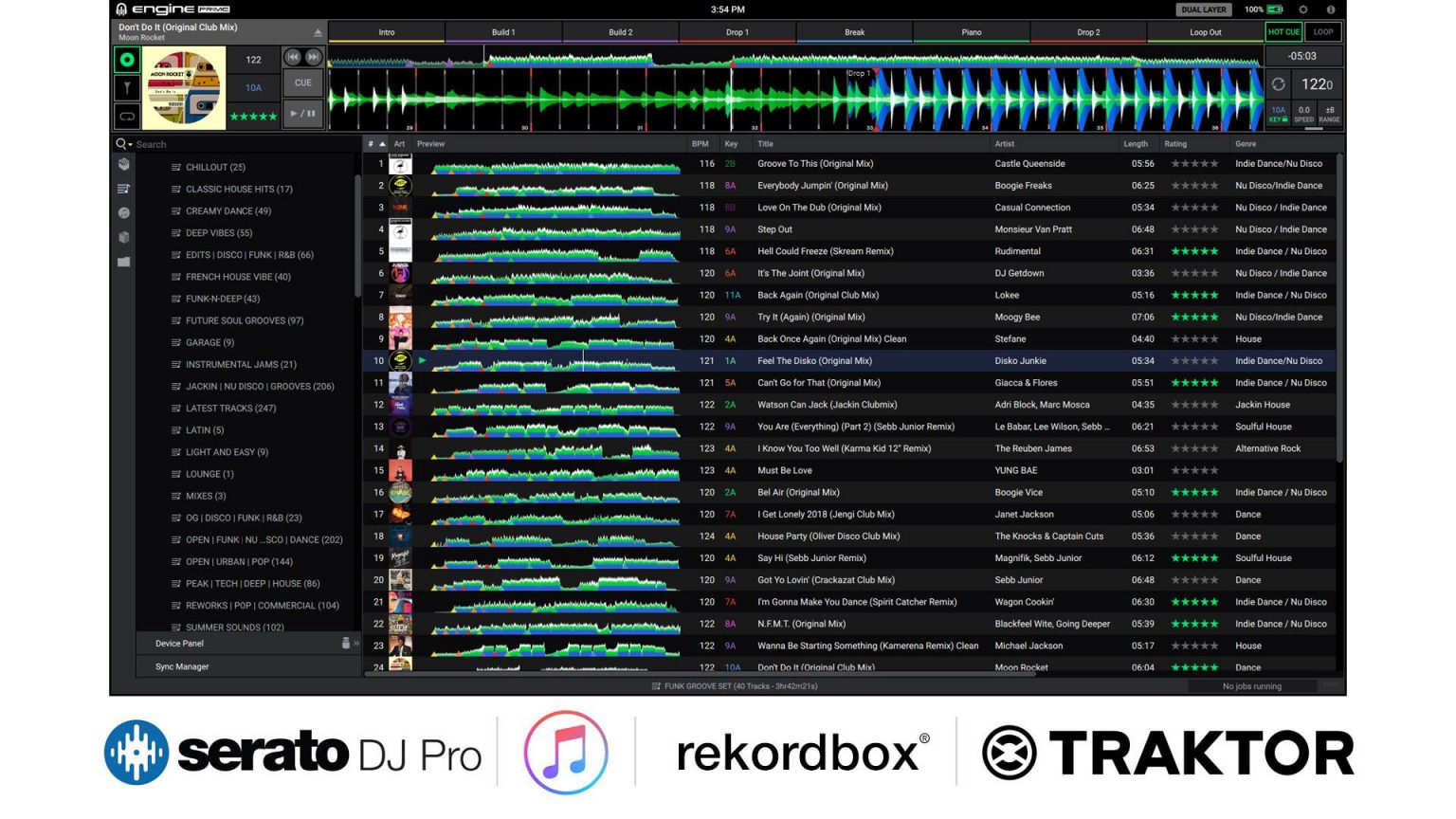
Task: Select the playlists sidebar icon
Action: [x=124, y=189]
